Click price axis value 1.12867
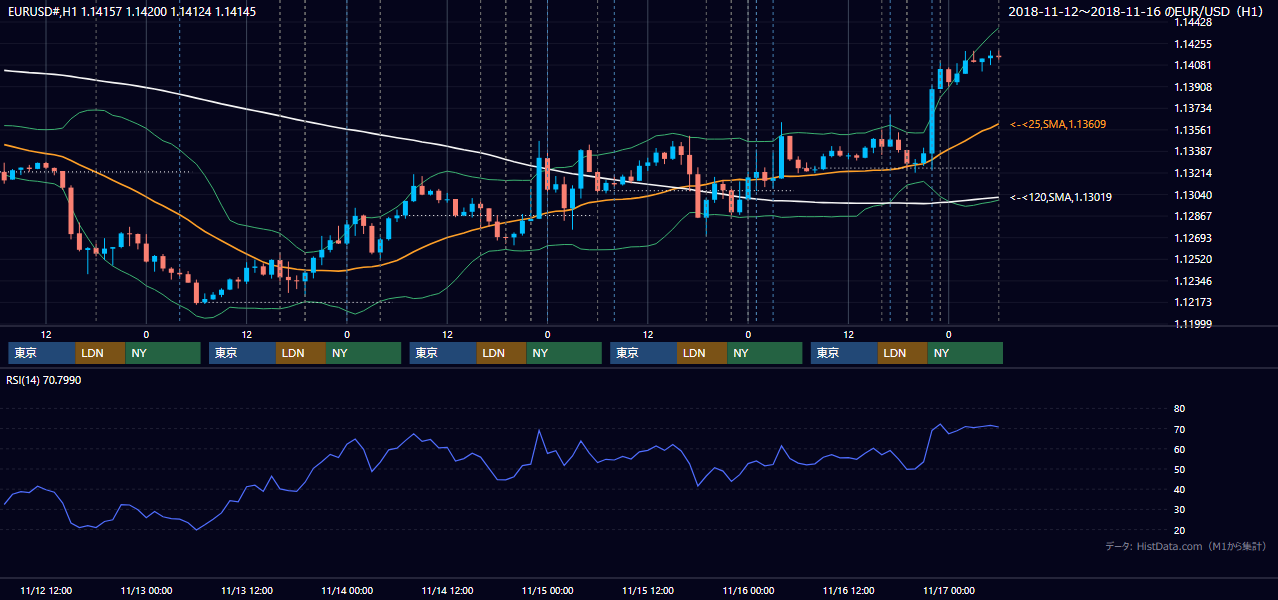Screen dimensions: 1278x600 (1192, 216)
